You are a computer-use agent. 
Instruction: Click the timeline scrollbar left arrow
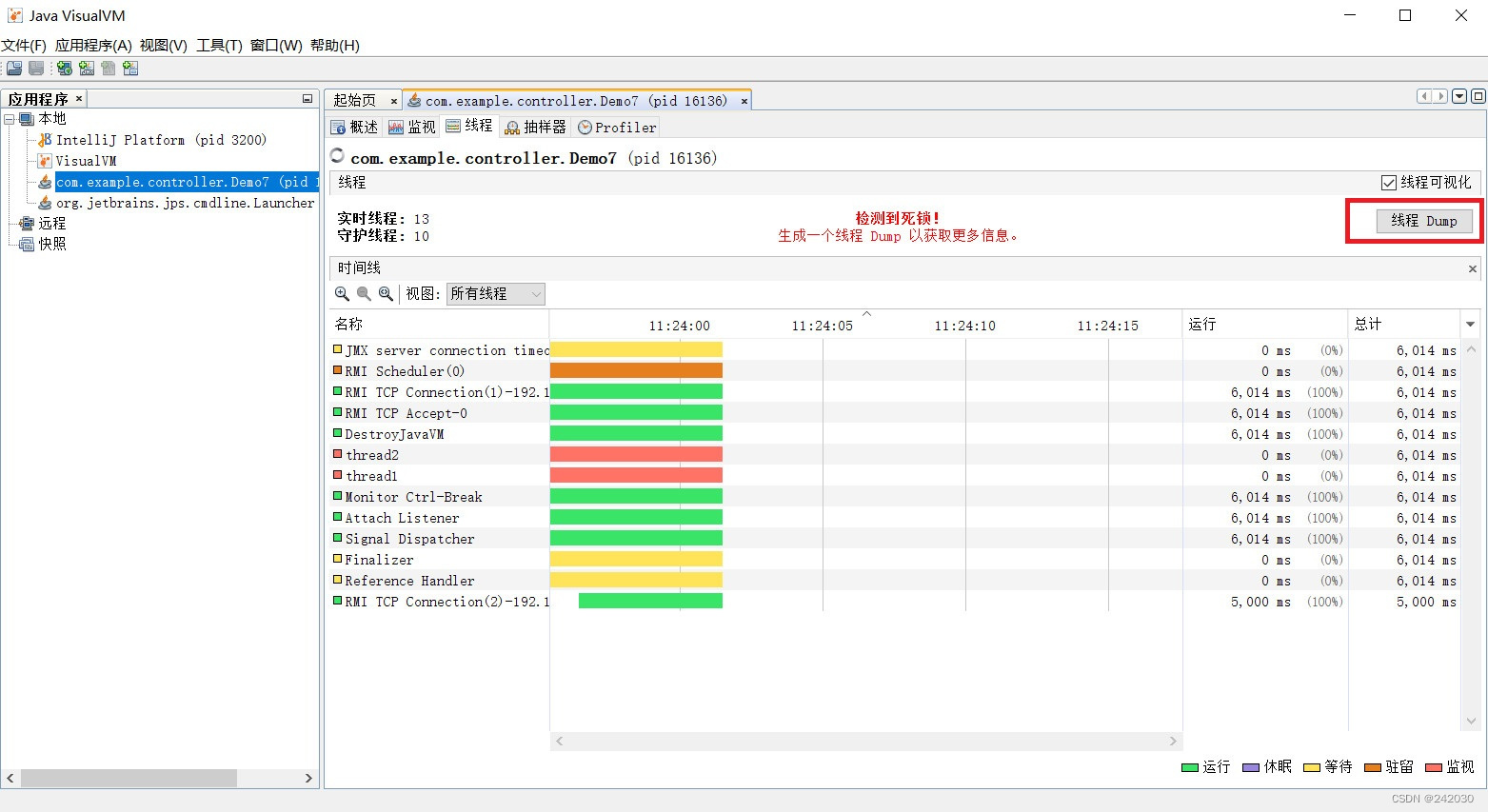(559, 741)
